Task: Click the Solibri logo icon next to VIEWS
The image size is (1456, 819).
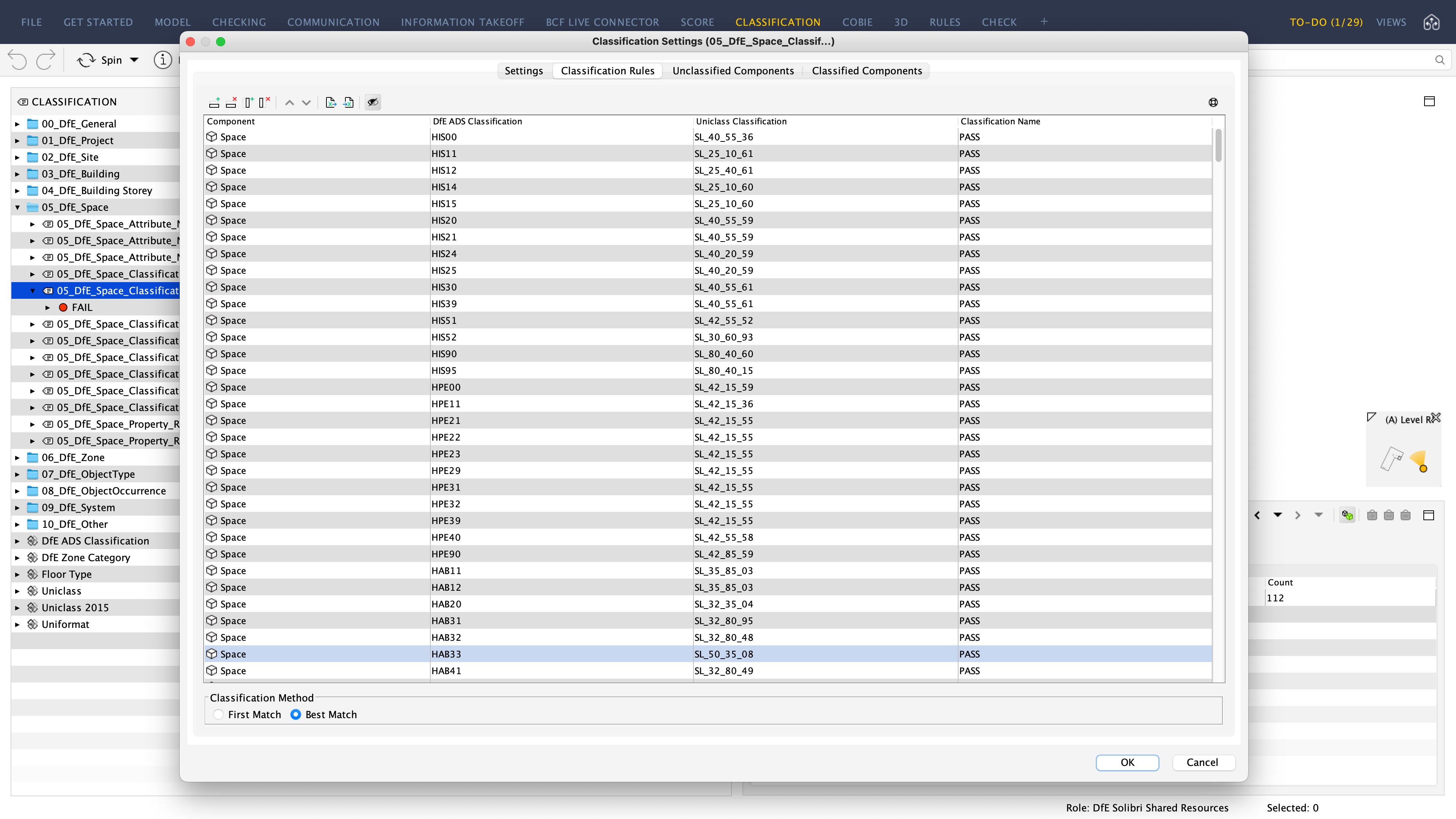Action: click(x=1432, y=22)
